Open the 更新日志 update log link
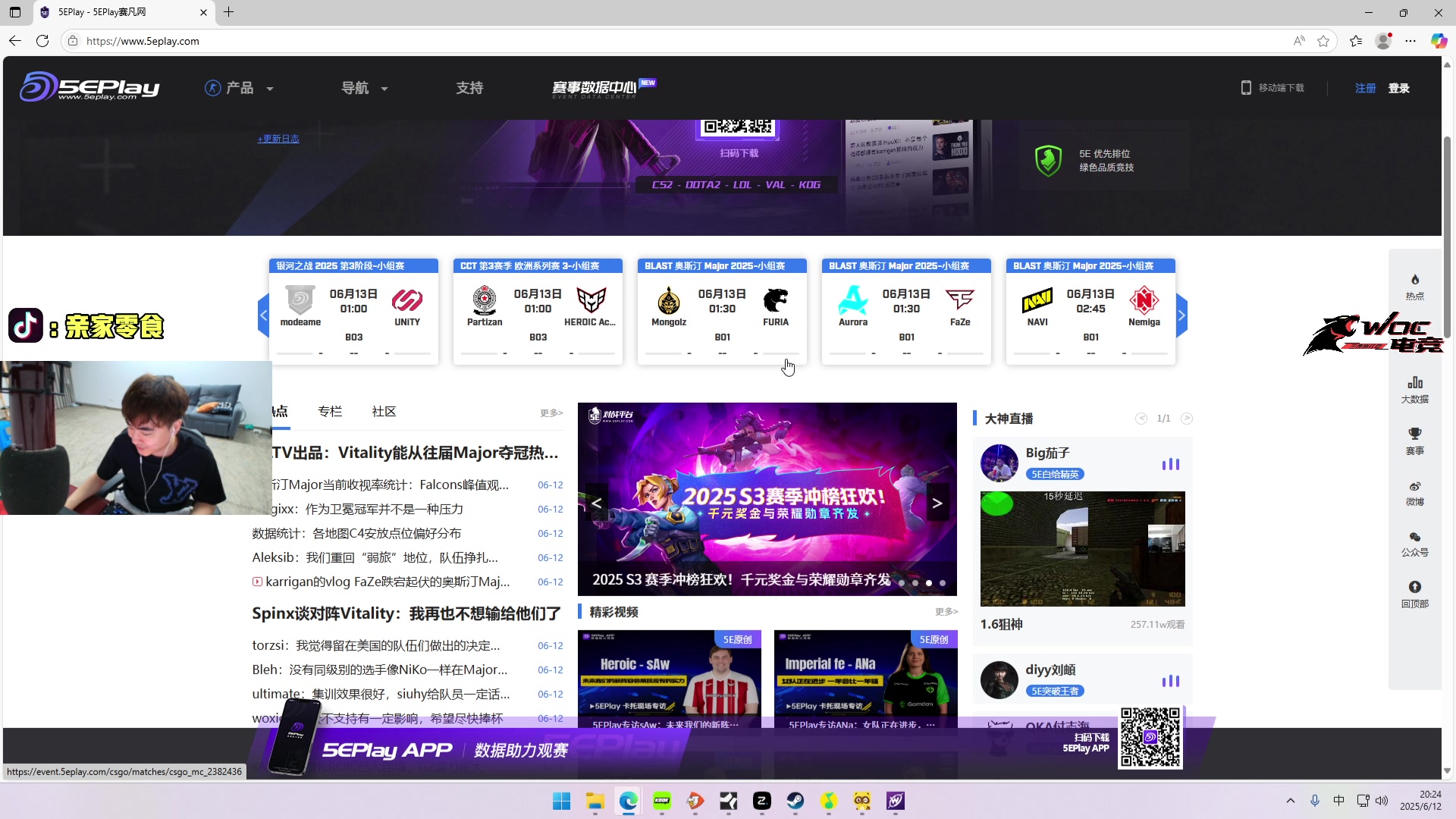This screenshot has width=1456, height=819. [278, 139]
